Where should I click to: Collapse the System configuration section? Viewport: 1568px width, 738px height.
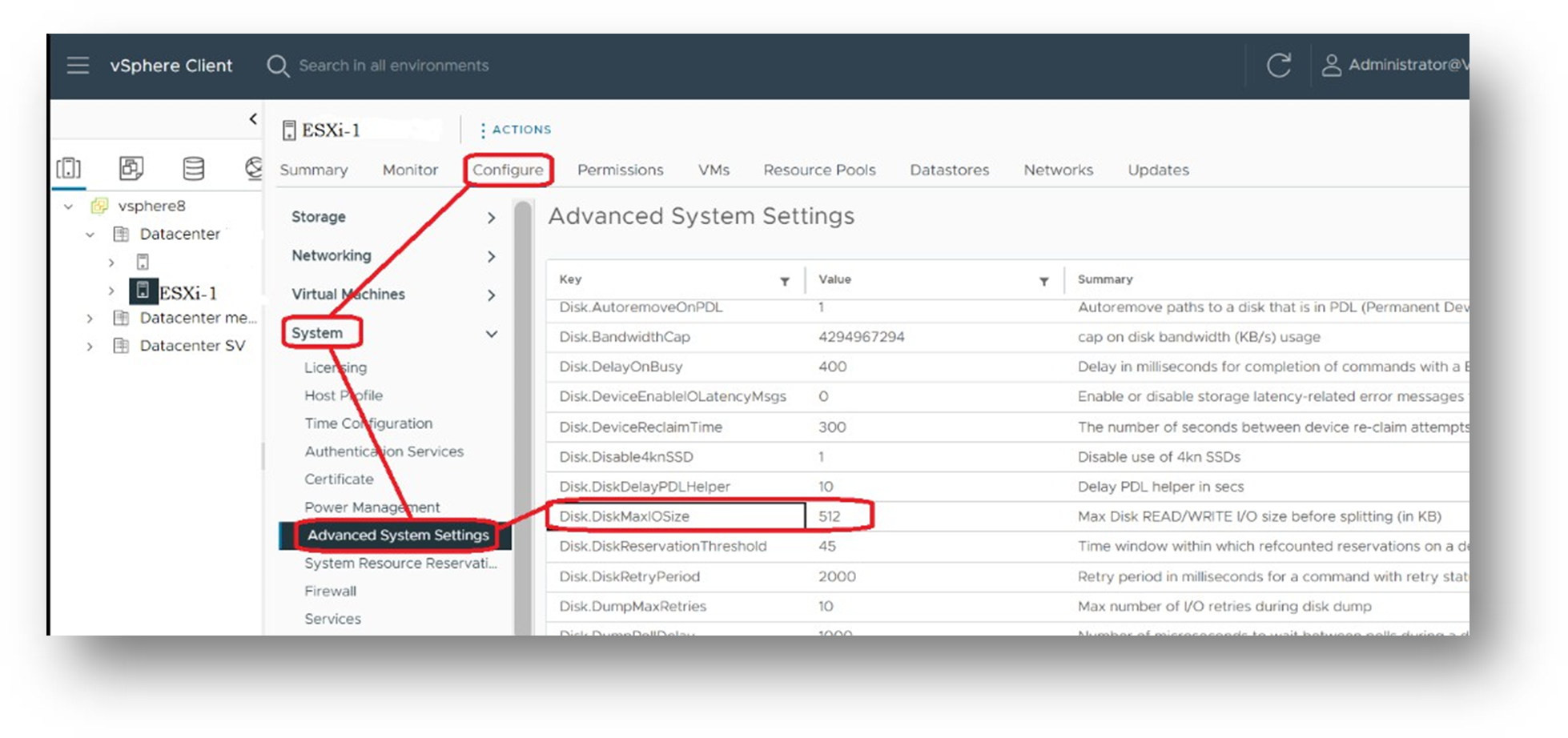pos(491,334)
